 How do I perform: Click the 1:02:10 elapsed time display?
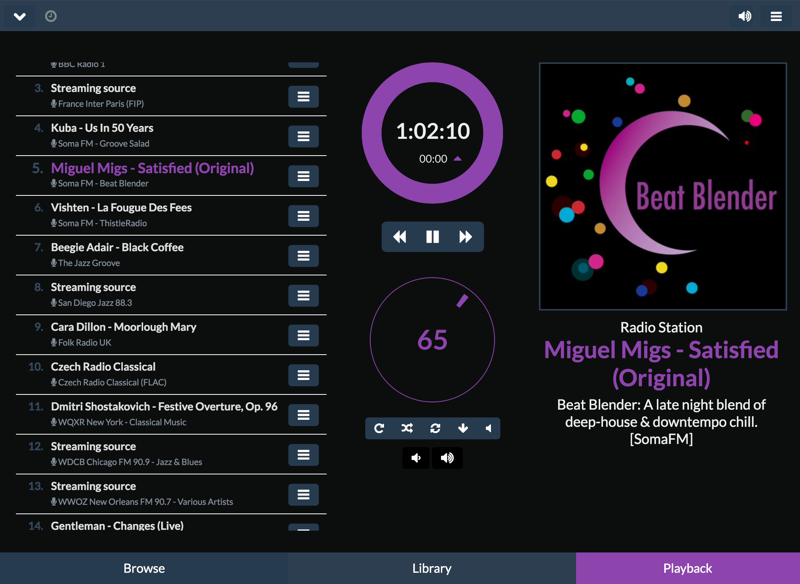tap(433, 132)
